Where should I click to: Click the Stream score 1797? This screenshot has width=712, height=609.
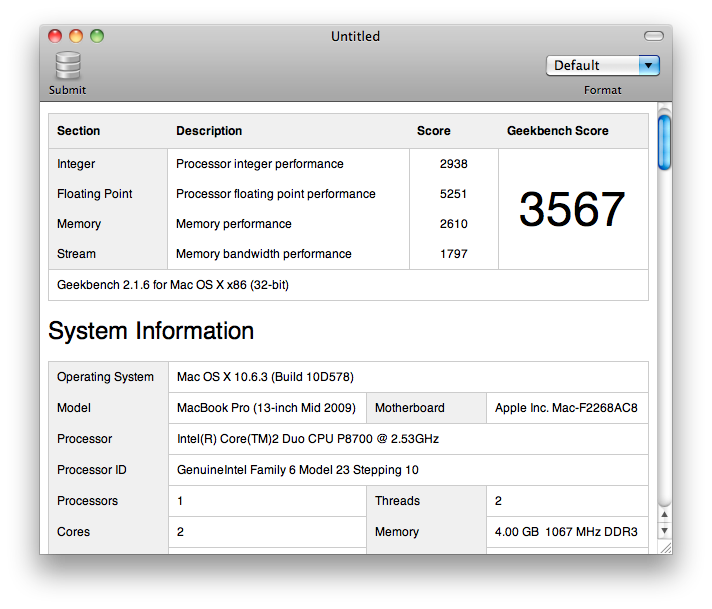[454, 254]
